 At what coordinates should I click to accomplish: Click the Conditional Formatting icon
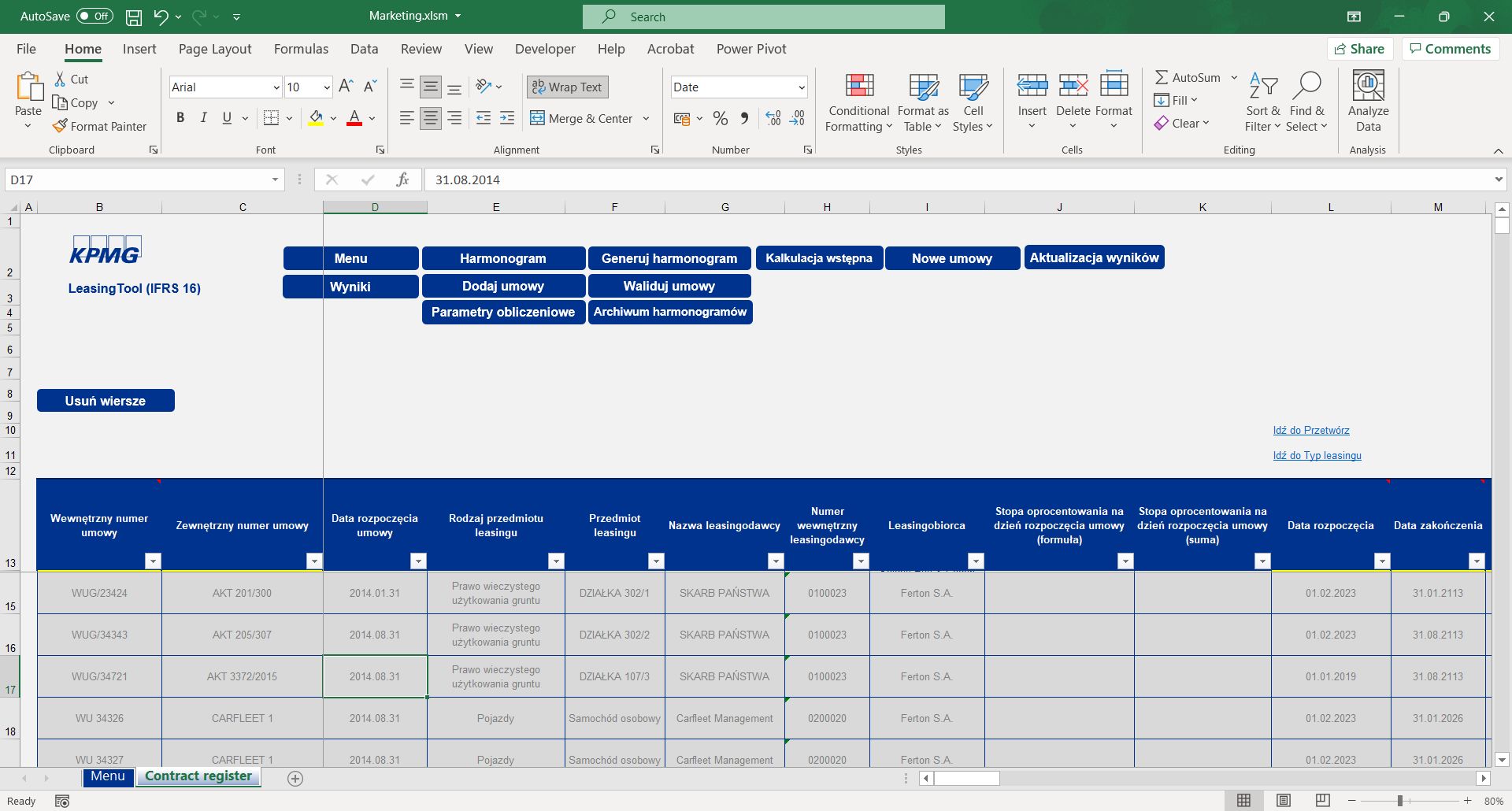point(859,86)
